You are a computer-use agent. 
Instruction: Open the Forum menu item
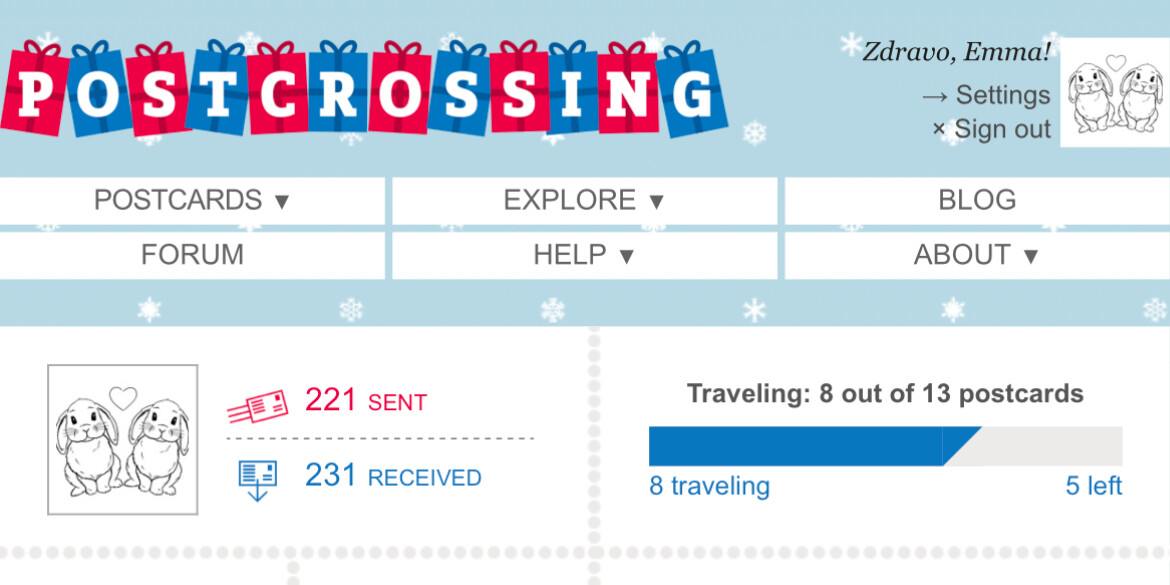point(193,255)
